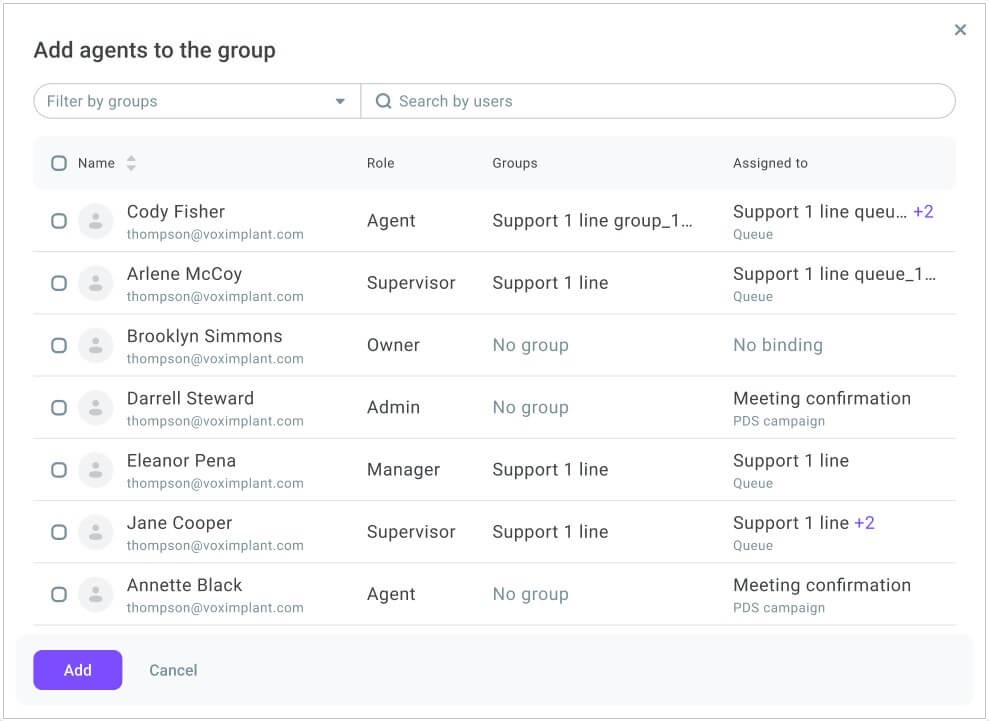Click Brooklyn Simmons's avatar icon
This screenshot has width=989, height=721.
(95, 345)
